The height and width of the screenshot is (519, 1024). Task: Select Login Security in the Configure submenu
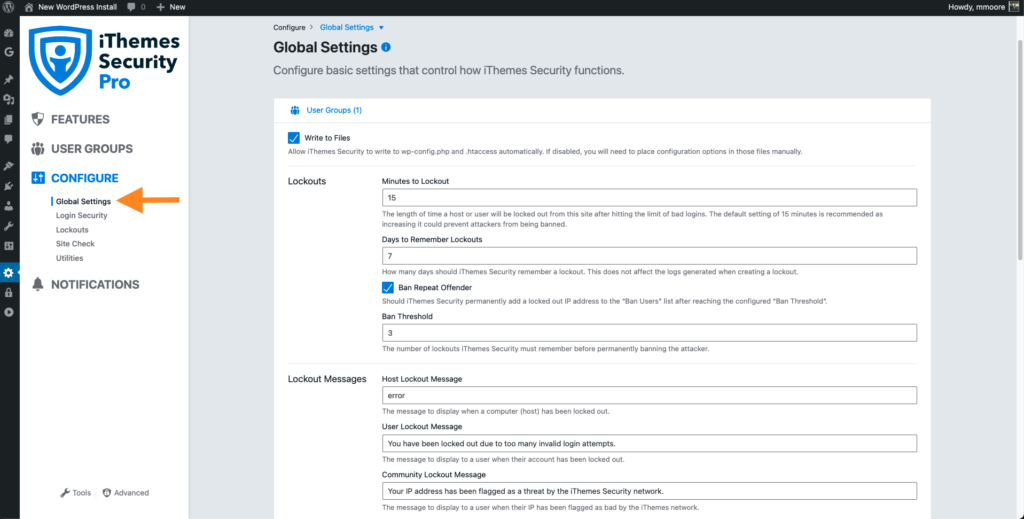[82, 215]
